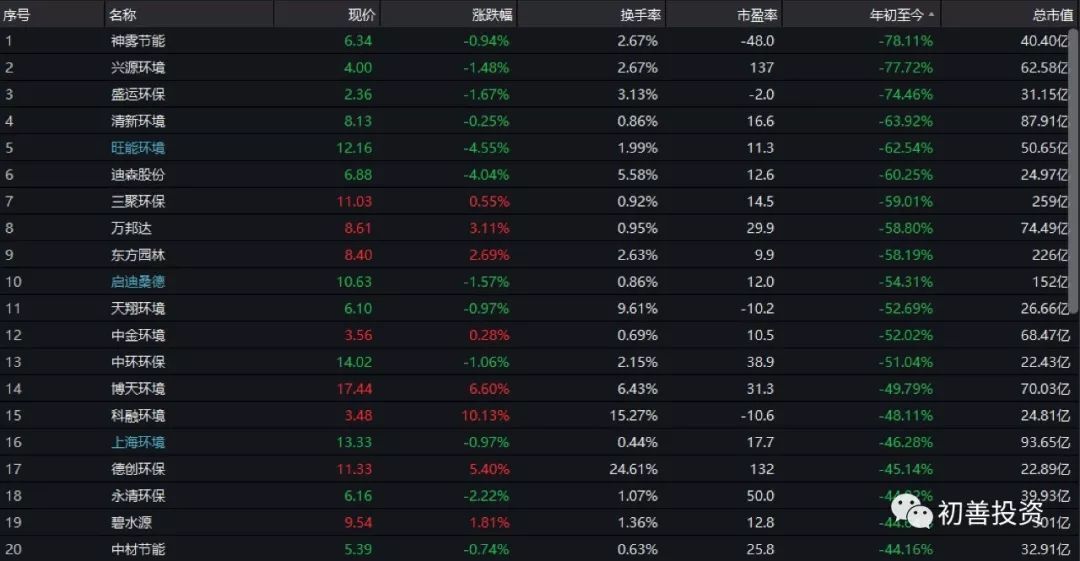Open stock 万邦达
This screenshot has width=1080, height=561.
[131, 228]
